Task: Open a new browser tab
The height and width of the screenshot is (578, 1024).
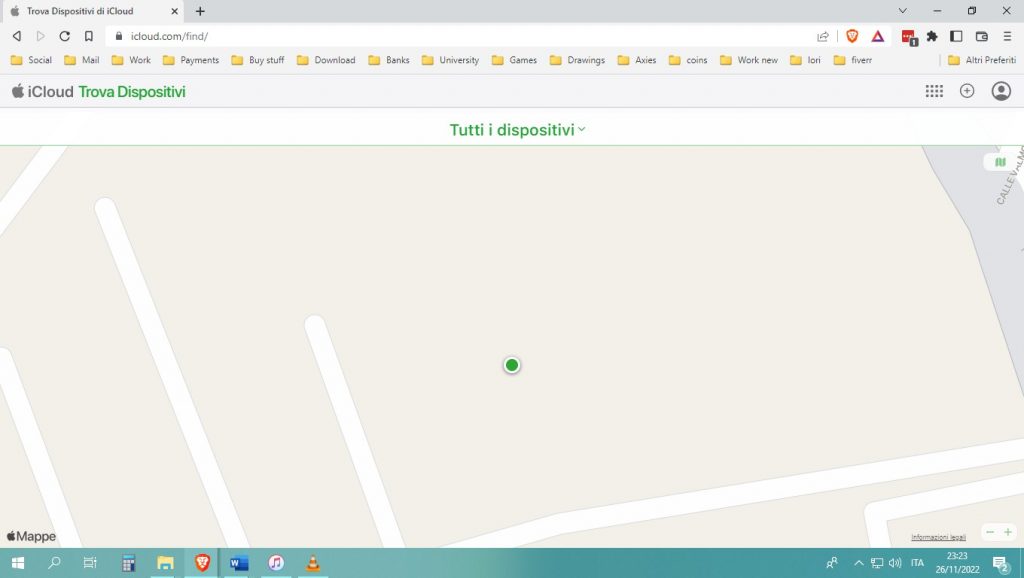Action: click(200, 11)
